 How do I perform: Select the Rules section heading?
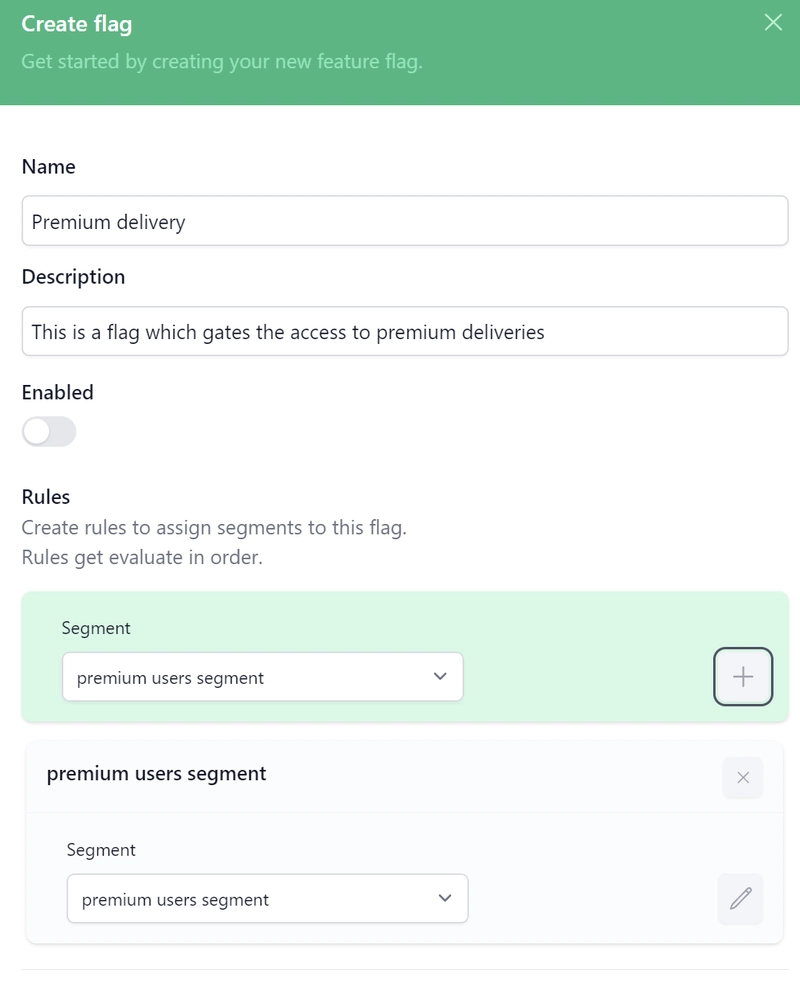[x=46, y=497]
